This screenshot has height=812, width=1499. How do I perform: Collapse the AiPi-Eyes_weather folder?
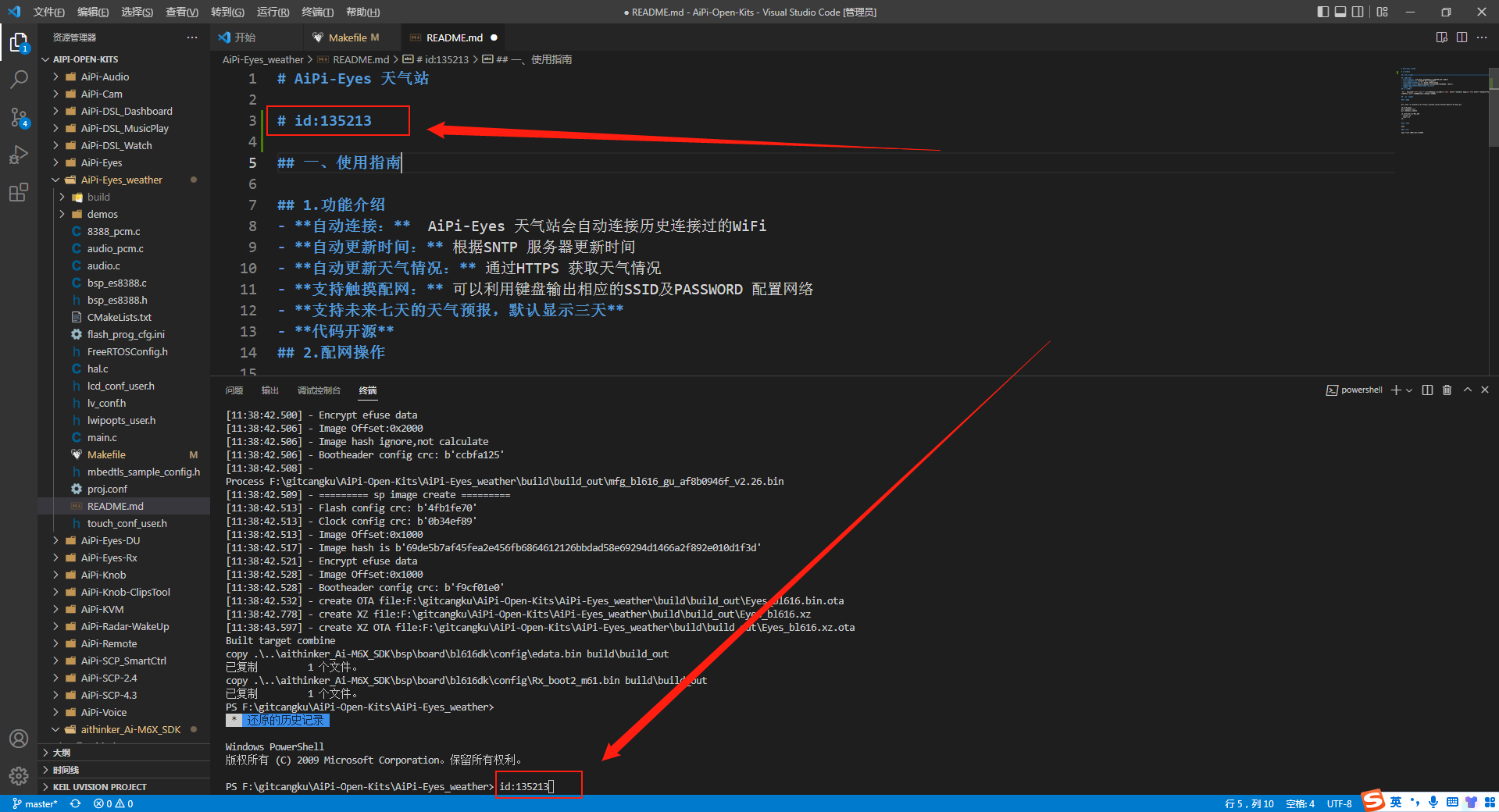coord(122,180)
